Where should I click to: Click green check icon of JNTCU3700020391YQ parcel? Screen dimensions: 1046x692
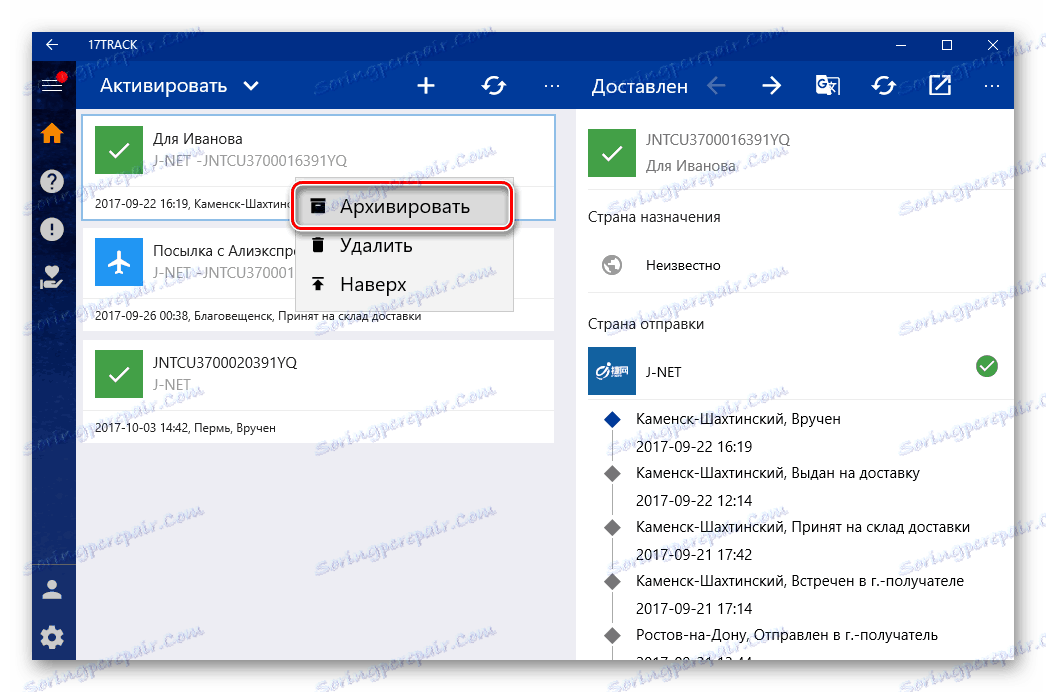click(119, 374)
